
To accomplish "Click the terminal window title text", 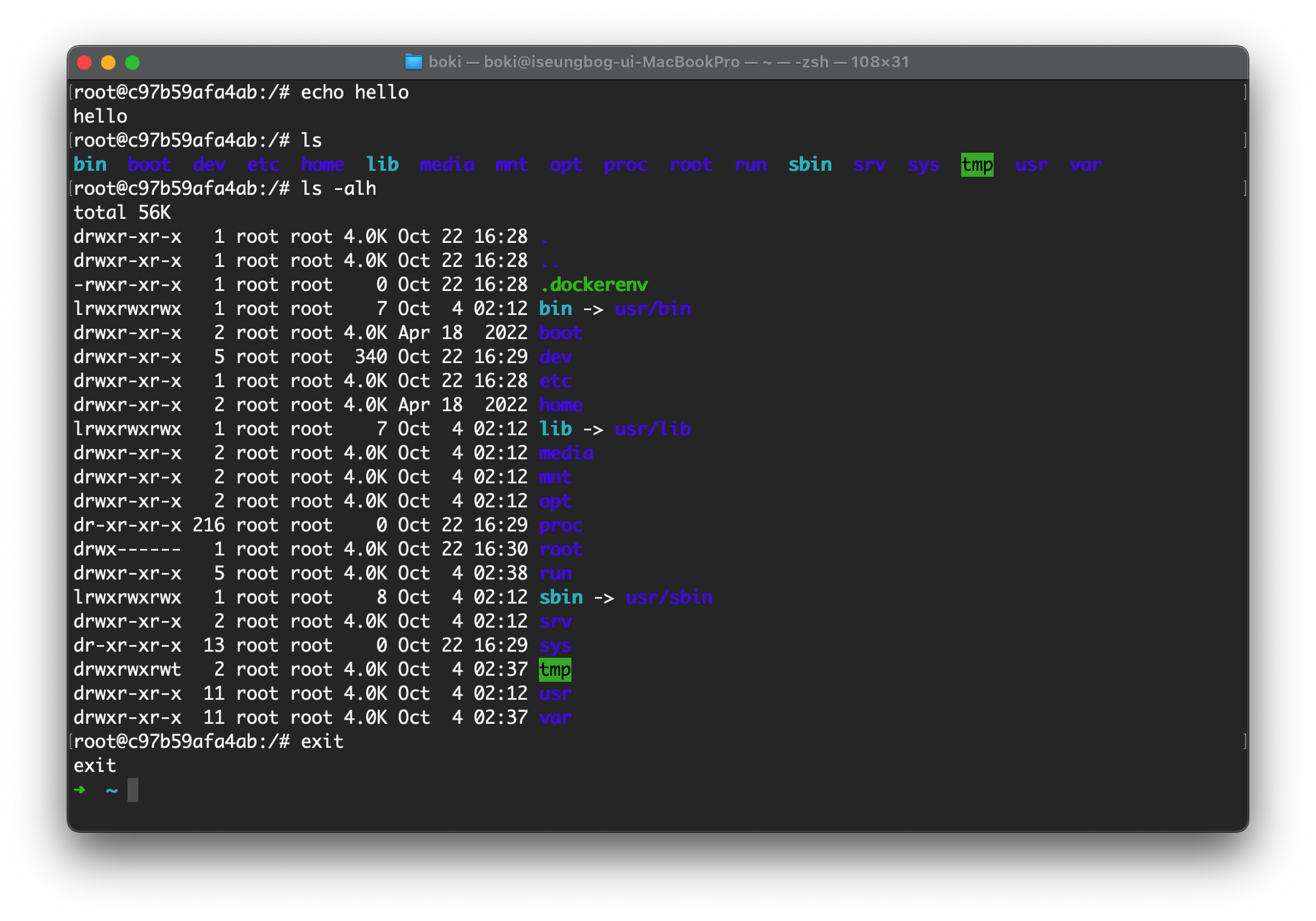I will pos(668,62).
